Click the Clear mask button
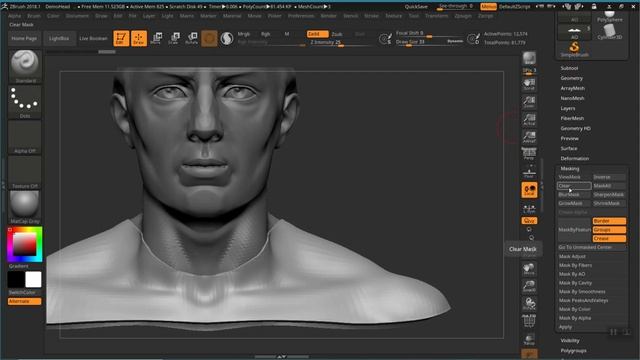The image size is (640, 360). click(574, 186)
